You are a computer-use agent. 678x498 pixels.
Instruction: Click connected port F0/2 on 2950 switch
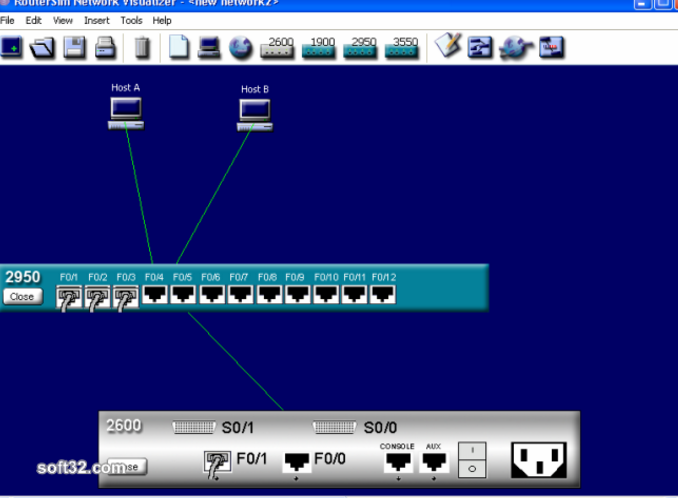[x=97, y=297]
